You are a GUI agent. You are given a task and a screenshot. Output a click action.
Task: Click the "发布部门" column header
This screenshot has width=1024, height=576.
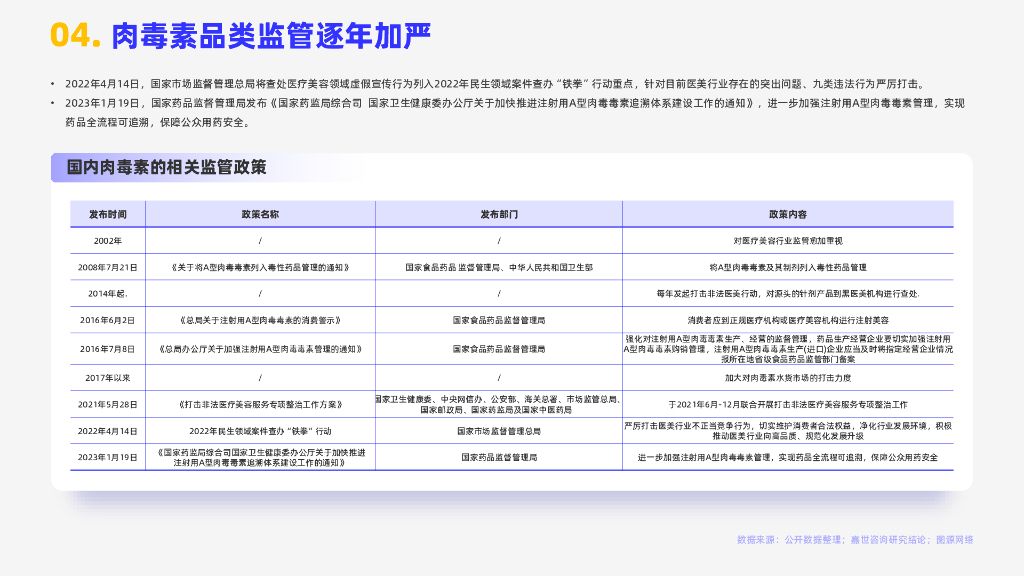tap(498, 215)
